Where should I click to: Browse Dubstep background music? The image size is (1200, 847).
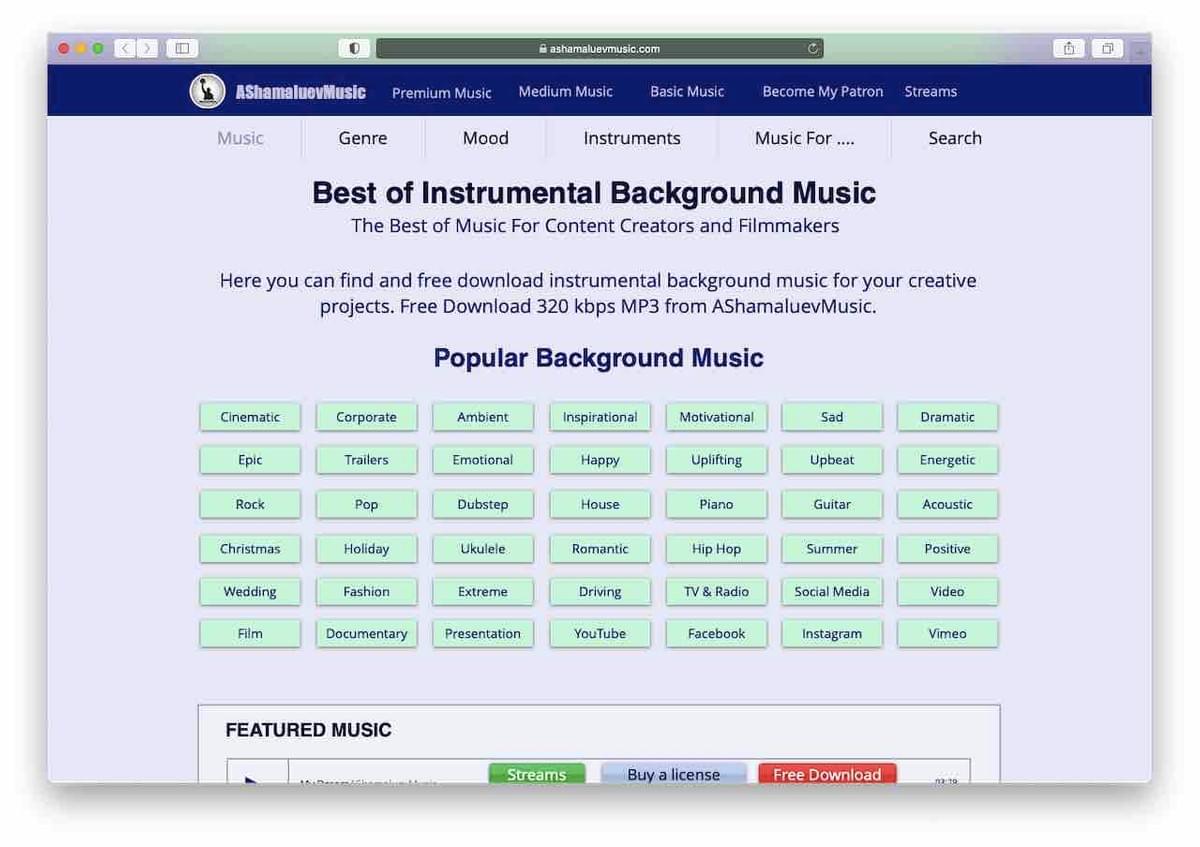pyautogui.click(x=483, y=504)
